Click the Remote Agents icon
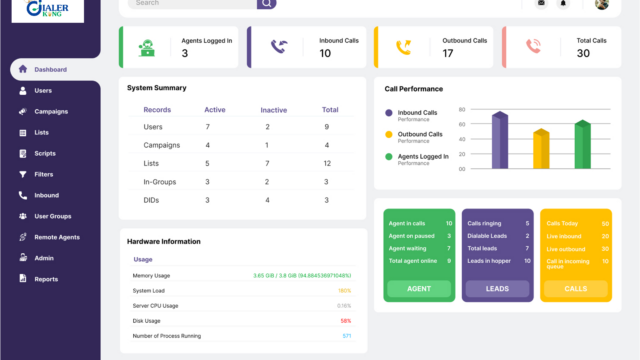 coord(23,237)
